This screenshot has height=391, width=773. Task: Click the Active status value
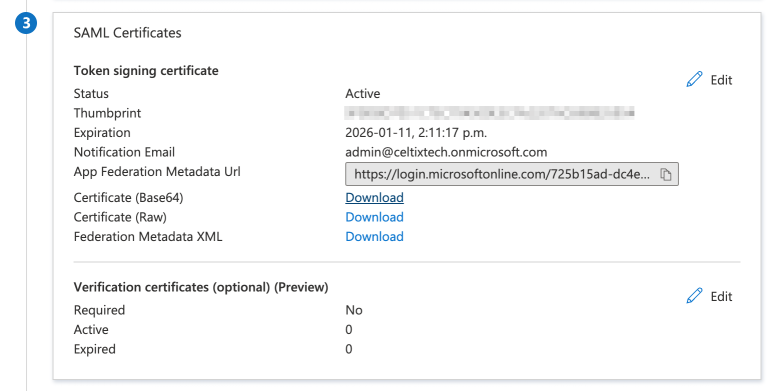coord(362,94)
